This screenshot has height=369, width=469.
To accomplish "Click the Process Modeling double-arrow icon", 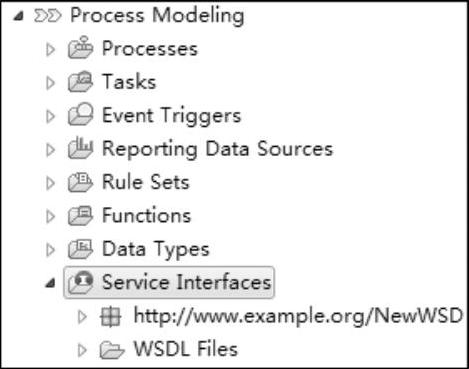I will pyautogui.click(x=48, y=16).
